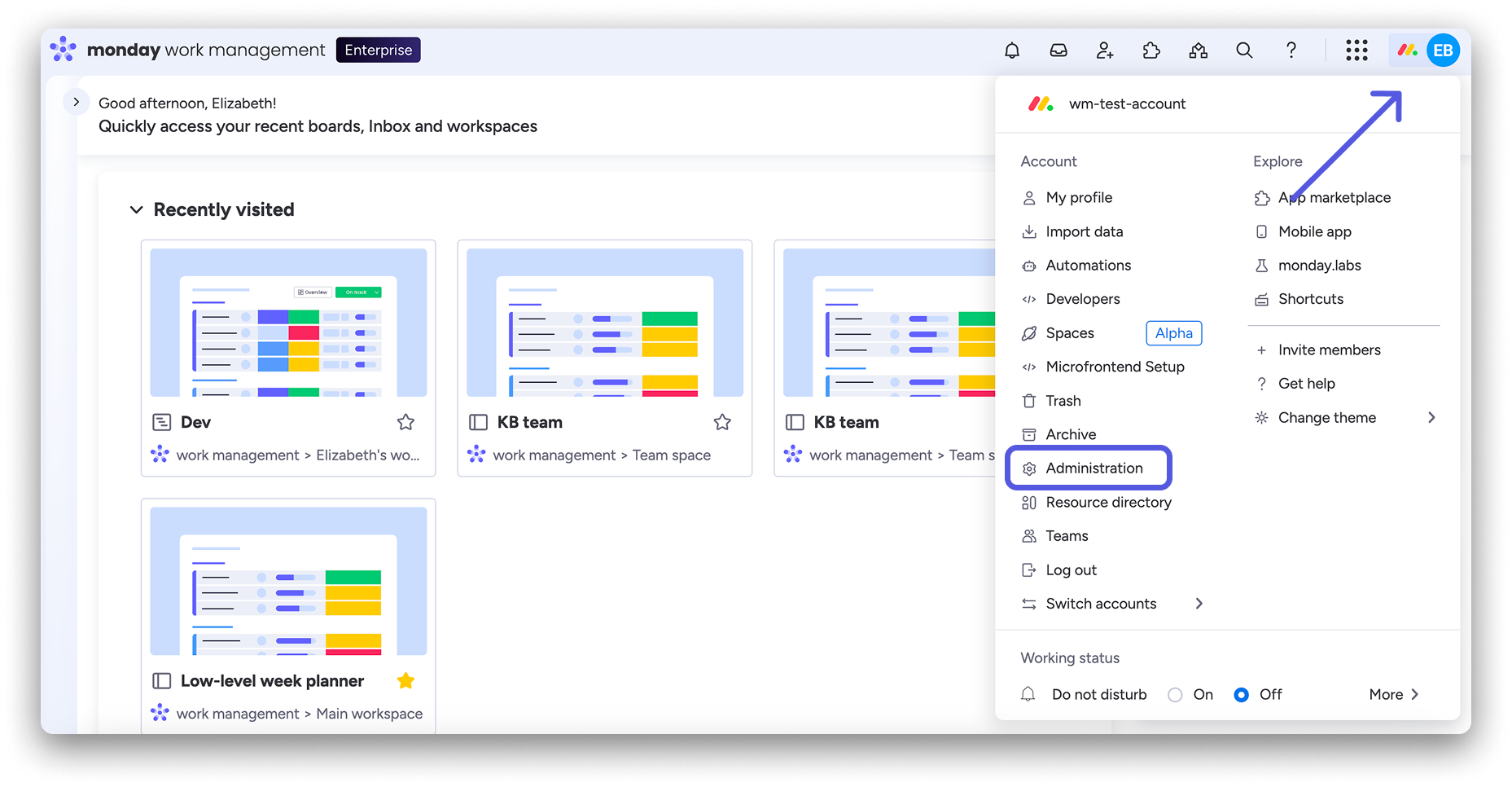1512x787 pixels.
Task: Turn Do not disturb On
Action: (1175, 695)
